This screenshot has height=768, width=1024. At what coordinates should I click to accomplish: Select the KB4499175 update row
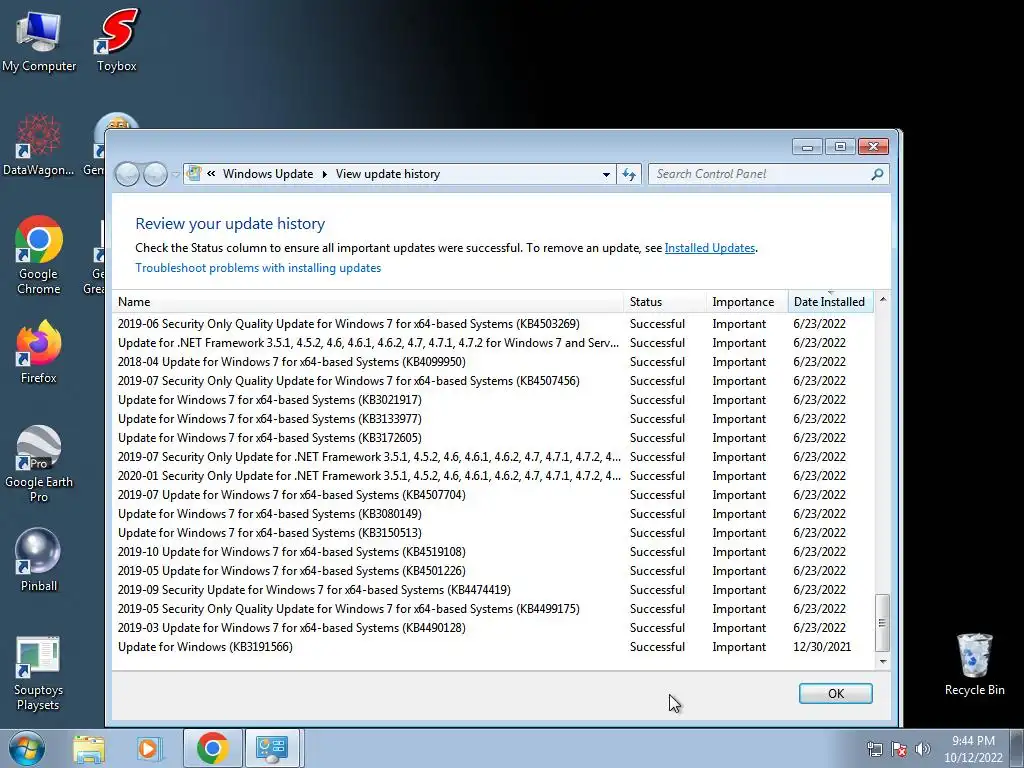(493, 609)
